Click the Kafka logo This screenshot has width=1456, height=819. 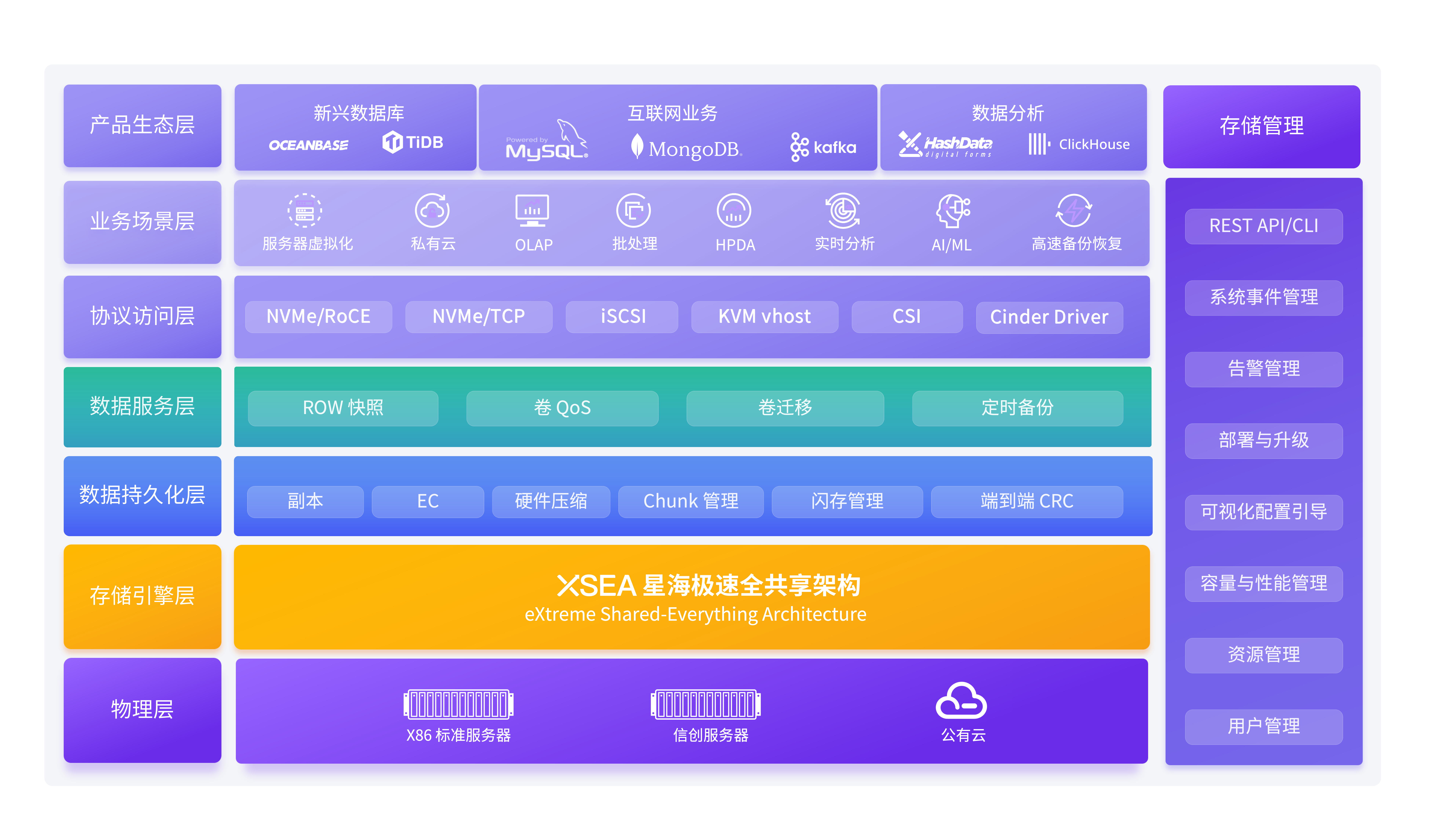pyautogui.click(x=823, y=147)
